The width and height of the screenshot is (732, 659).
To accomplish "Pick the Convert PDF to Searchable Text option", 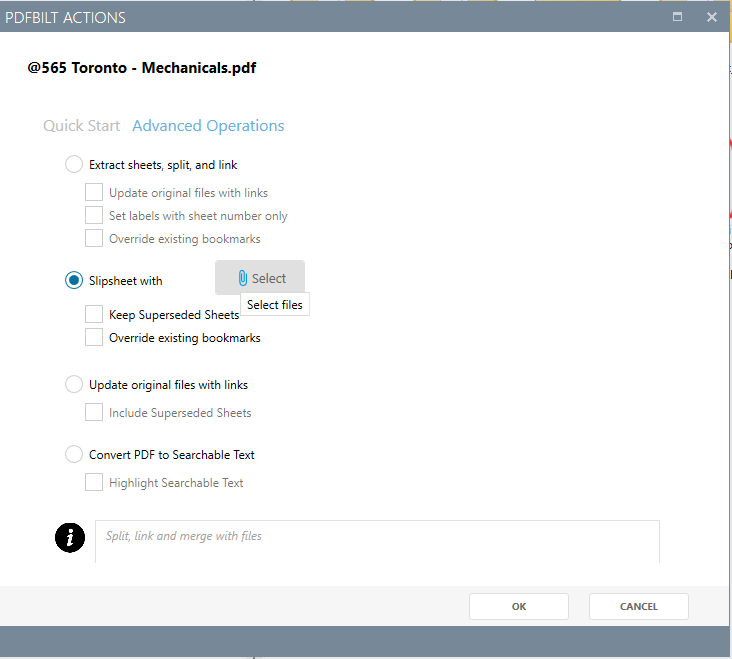I will coord(74,454).
